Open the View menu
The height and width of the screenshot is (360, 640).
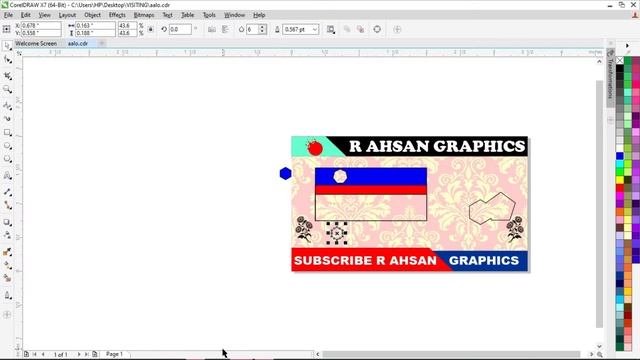[x=44, y=15]
